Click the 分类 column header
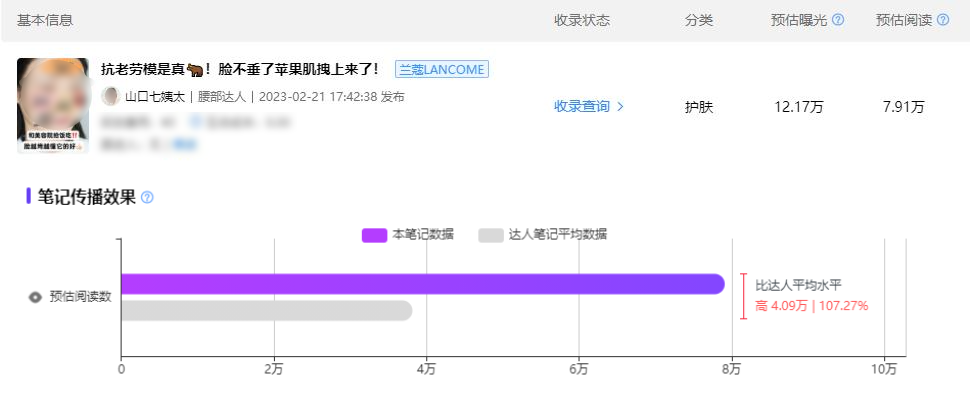 pyautogui.click(x=699, y=20)
